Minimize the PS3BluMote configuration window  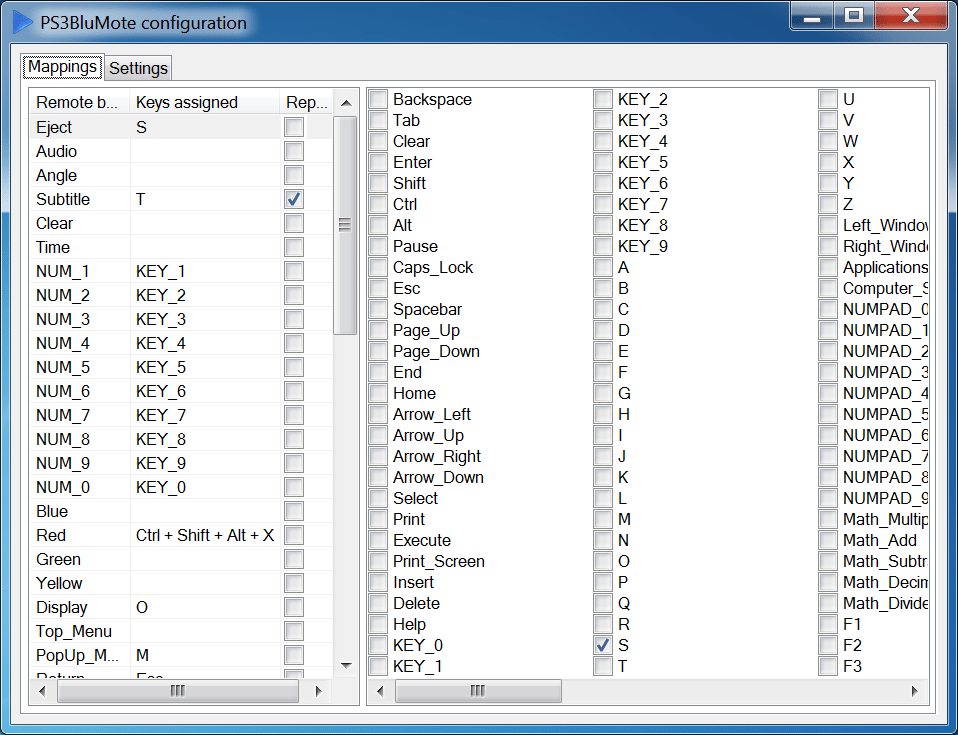[812, 16]
